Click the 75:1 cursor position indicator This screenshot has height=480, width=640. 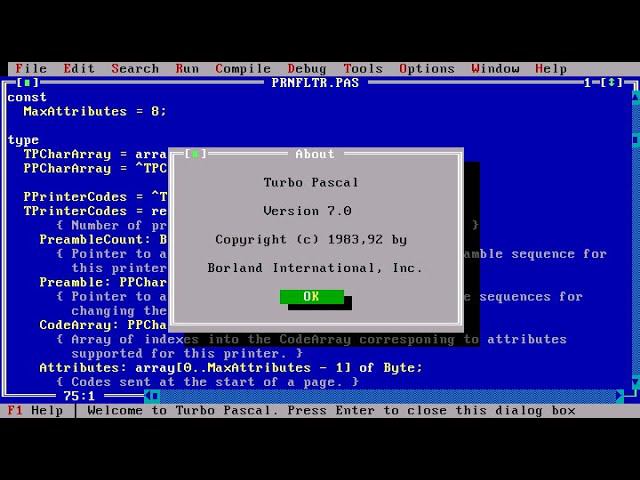tap(79, 396)
